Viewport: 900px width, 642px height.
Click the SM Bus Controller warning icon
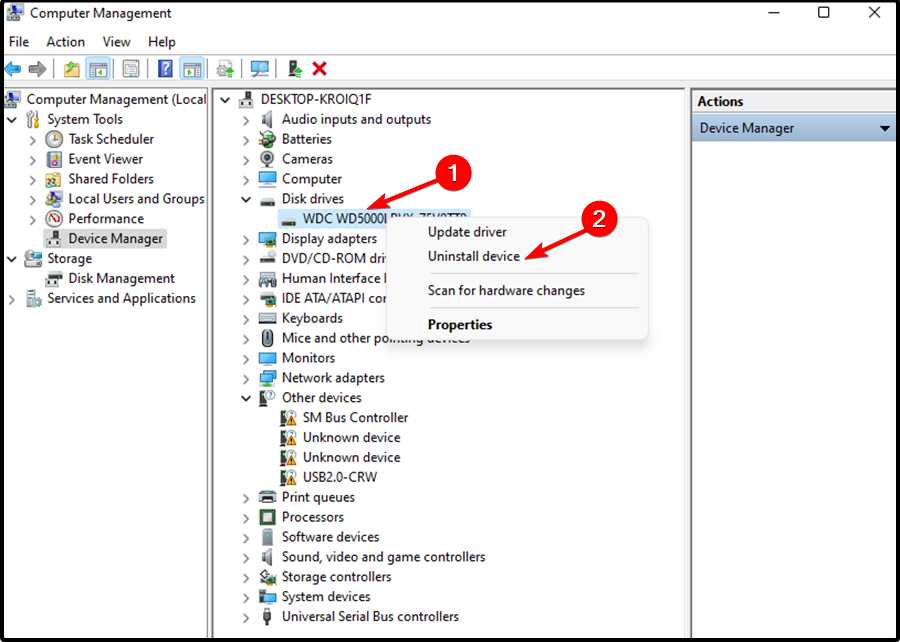tap(288, 418)
